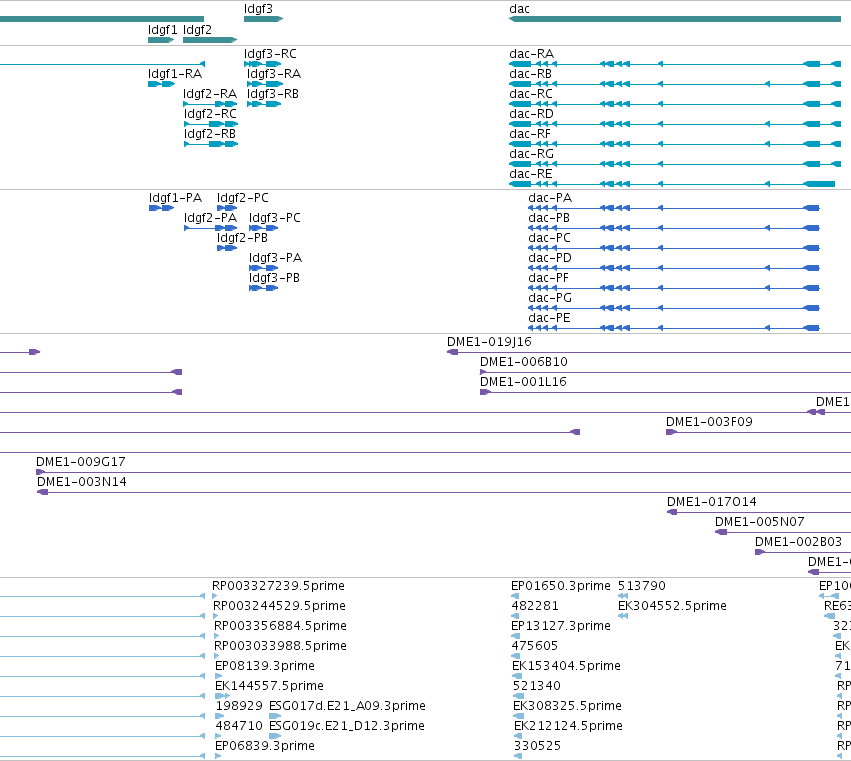
Task: Select EST ESG017d.E21_A09.3prime
Action: click(x=275, y=716)
